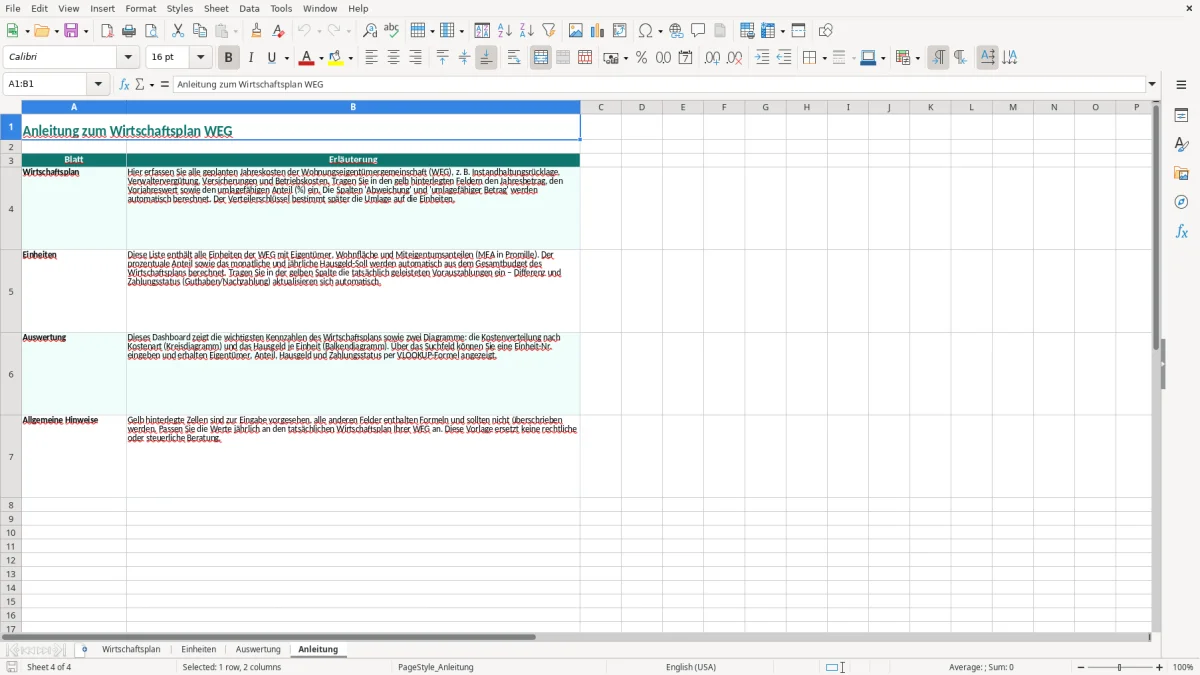Toggle Left-to-Right text direction
Image resolution: width=1200 pixels, height=675 pixels.
click(x=937, y=58)
